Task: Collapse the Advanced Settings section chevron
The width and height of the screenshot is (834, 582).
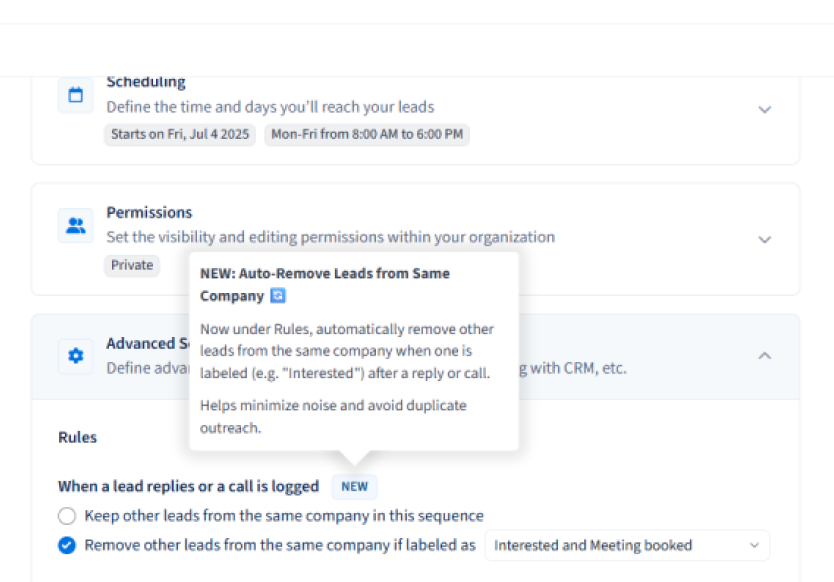Action: [x=764, y=355]
